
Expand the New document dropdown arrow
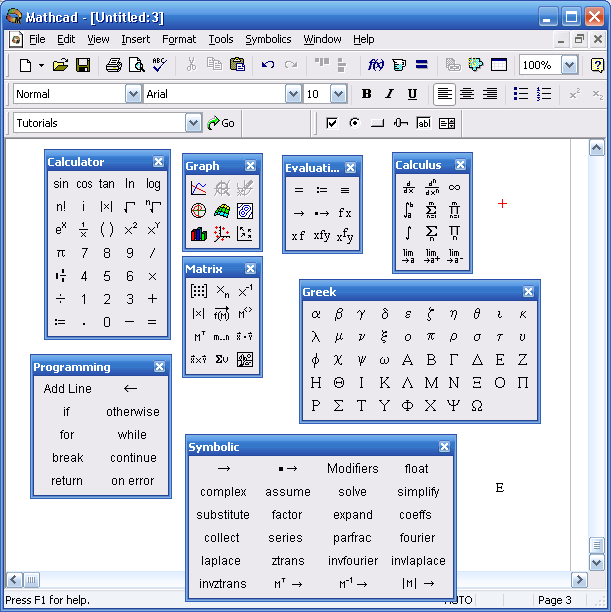point(41,65)
